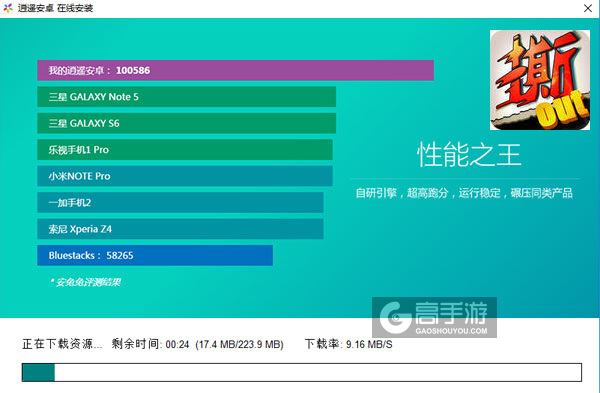This screenshot has width=600, height=393.
Task: Select the 乐视手机1 Pro bar
Action: point(185,150)
